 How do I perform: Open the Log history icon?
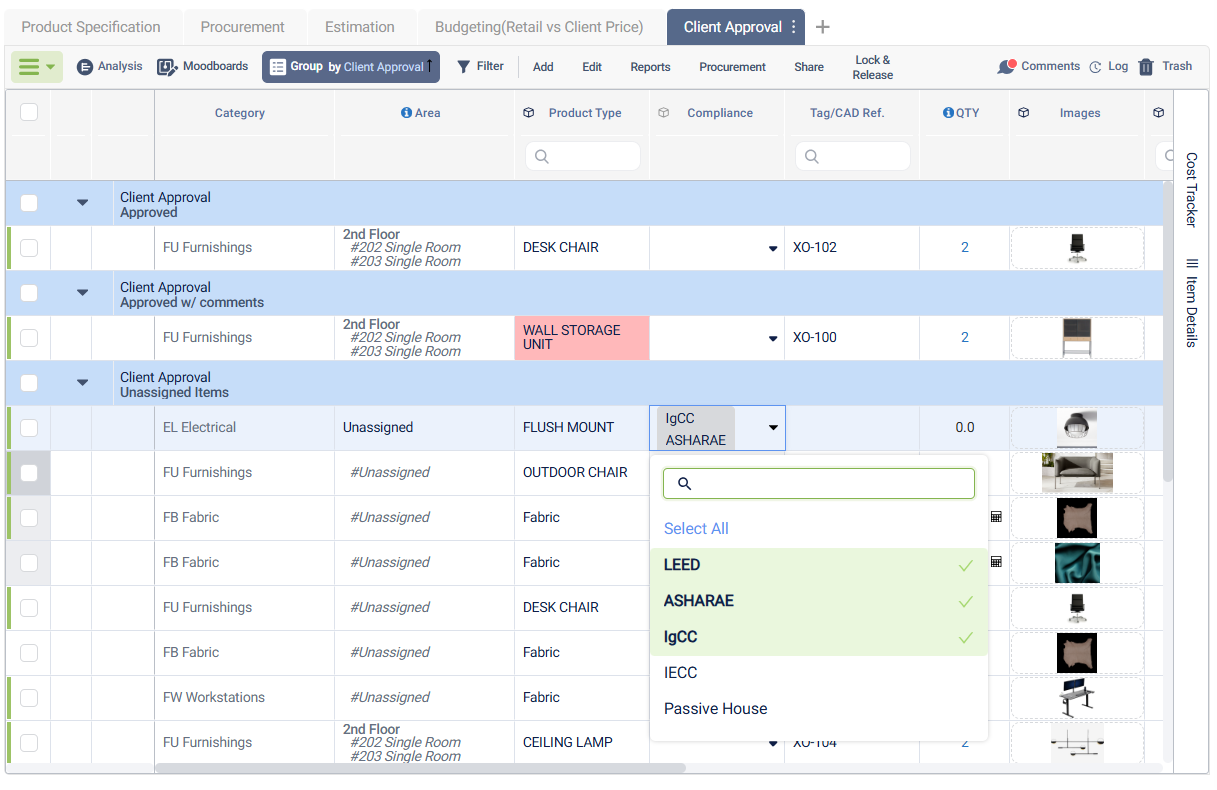tap(1096, 67)
